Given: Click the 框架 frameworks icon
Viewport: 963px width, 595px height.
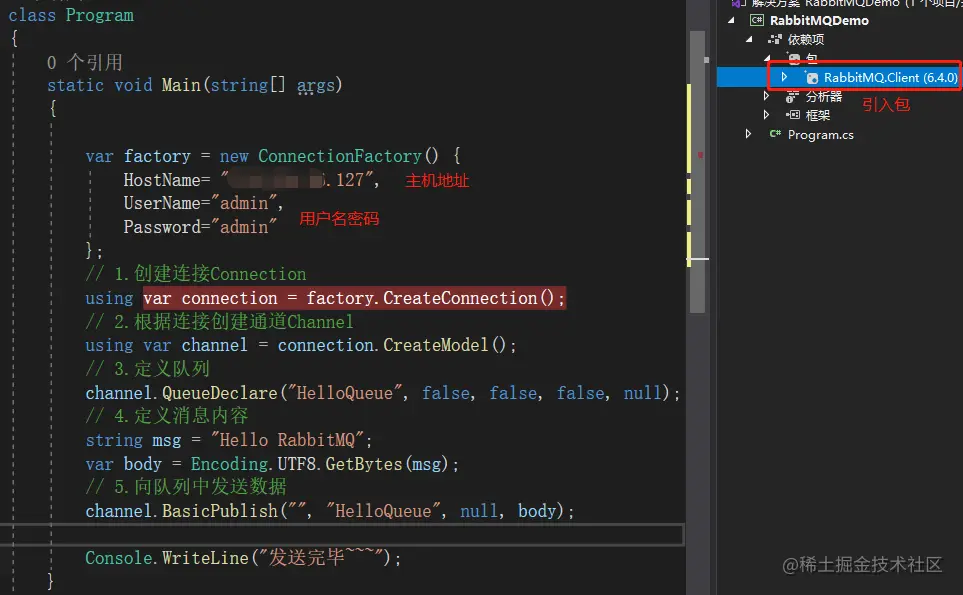Looking at the screenshot, I should pyautogui.click(x=793, y=115).
